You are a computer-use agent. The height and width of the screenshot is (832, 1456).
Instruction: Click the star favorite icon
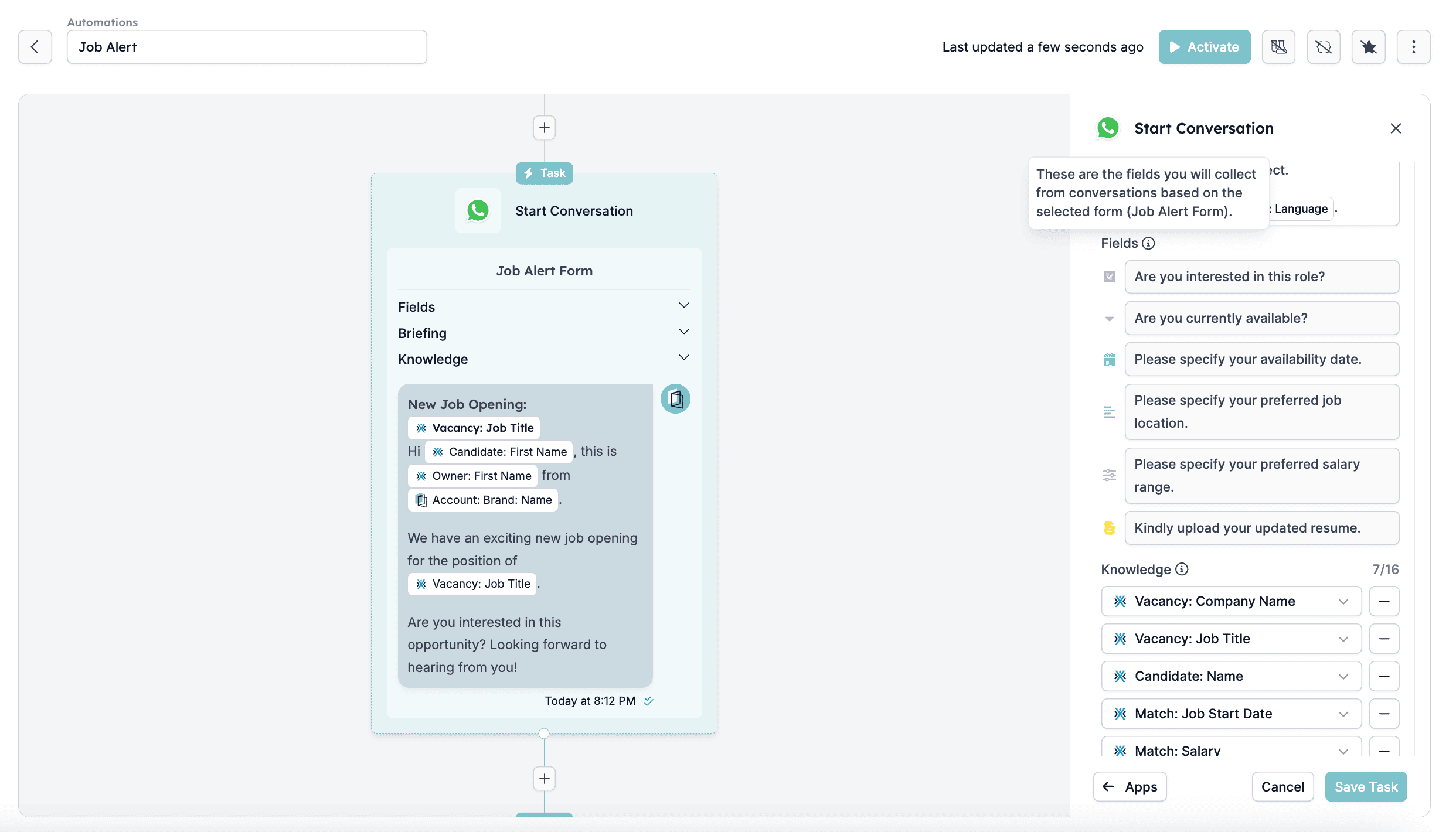[1369, 47]
